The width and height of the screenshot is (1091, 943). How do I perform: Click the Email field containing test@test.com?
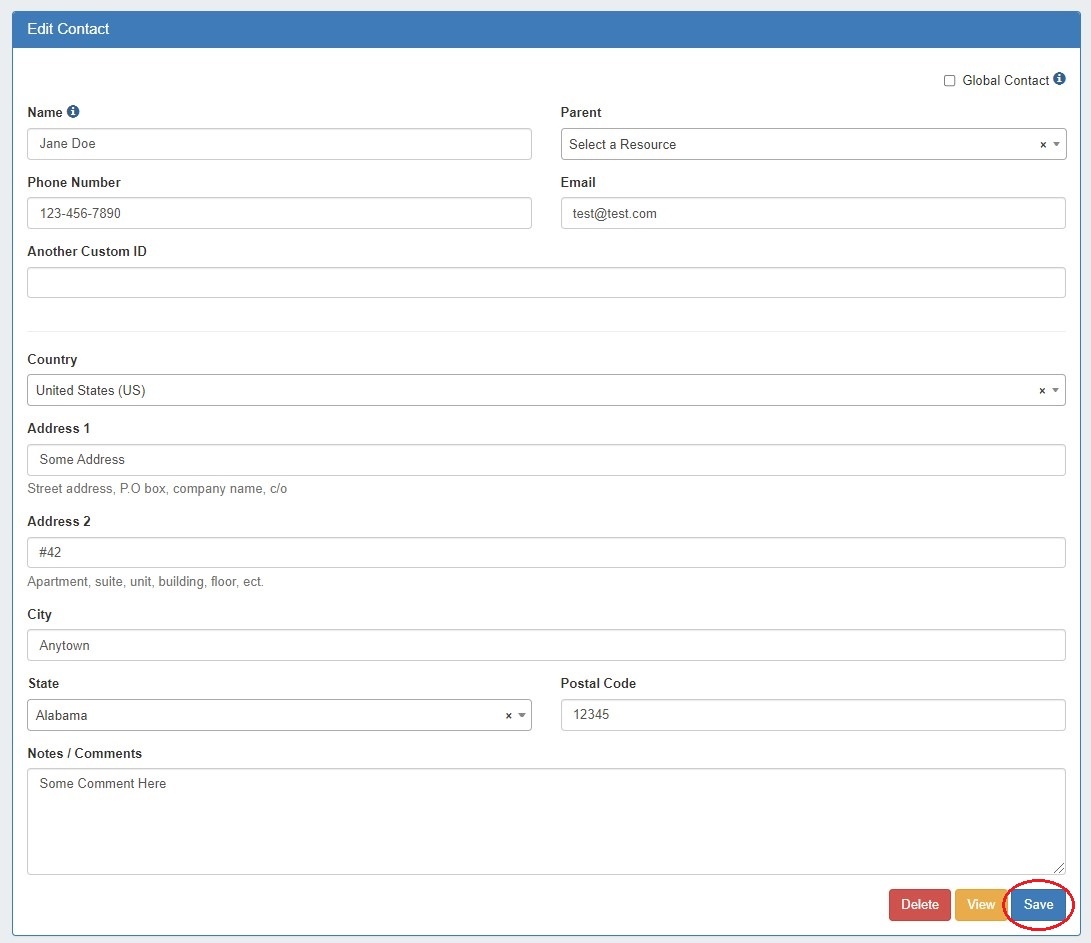pyautogui.click(x=812, y=213)
